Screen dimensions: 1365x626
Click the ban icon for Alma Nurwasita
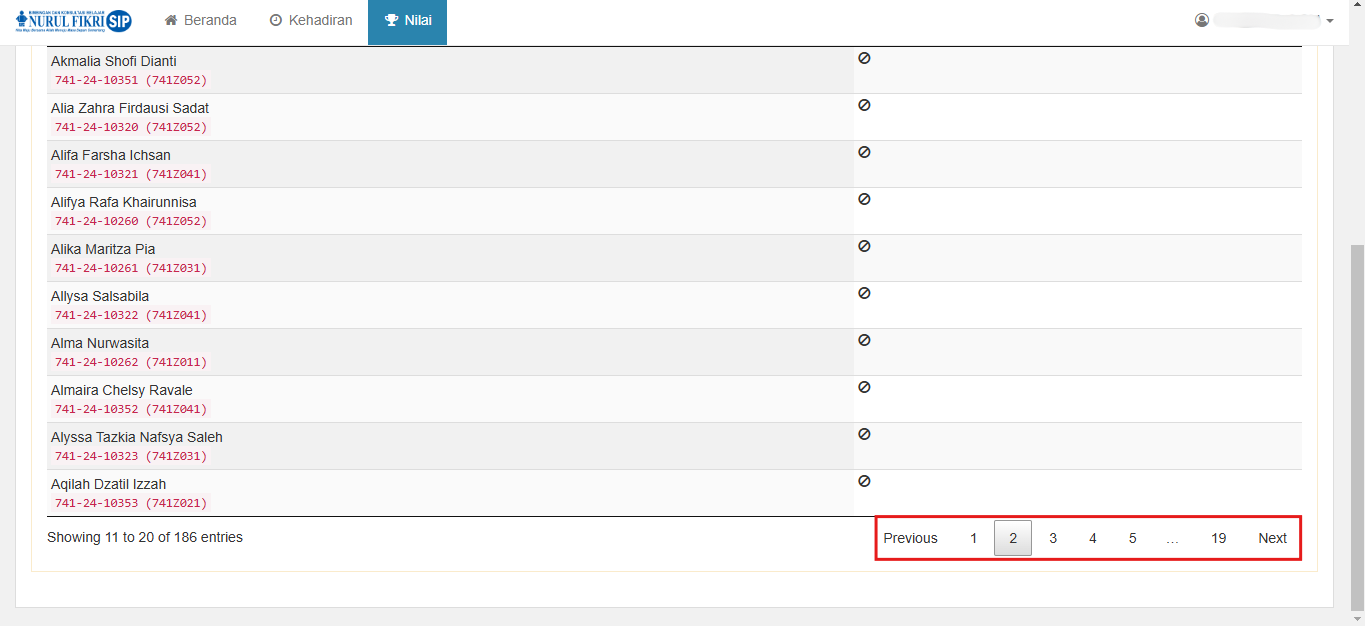[864, 340]
